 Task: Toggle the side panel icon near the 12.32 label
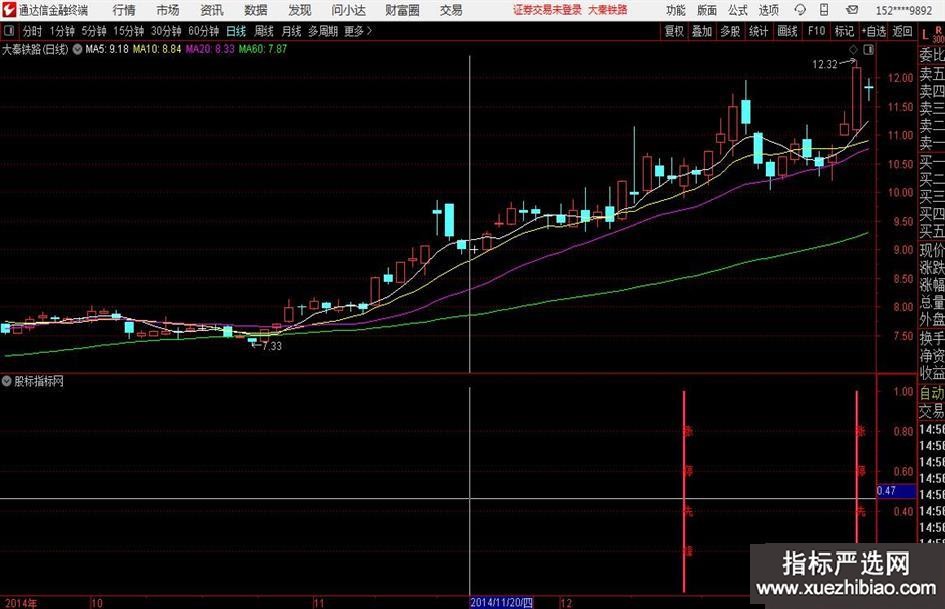[x=868, y=50]
